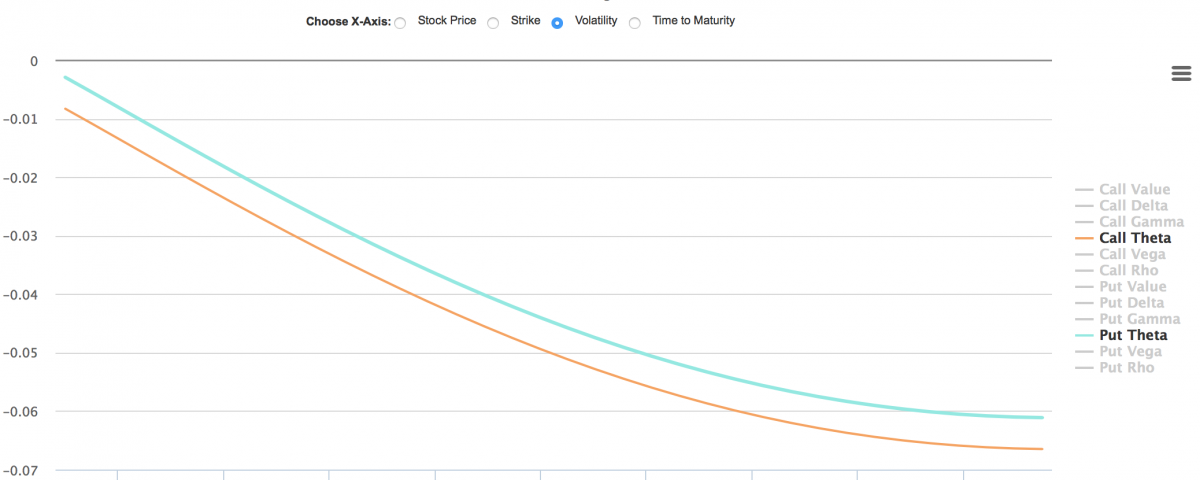The height and width of the screenshot is (480, 1200).
Task: Choose the Volatility radio button
Action: pyautogui.click(x=557, y=23)
